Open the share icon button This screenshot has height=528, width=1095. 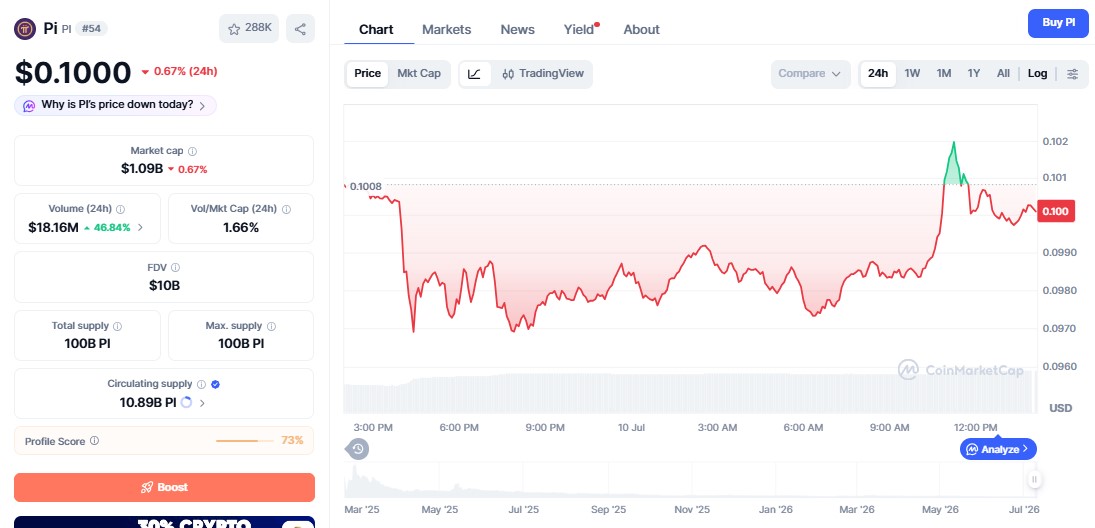pos(300,29)
